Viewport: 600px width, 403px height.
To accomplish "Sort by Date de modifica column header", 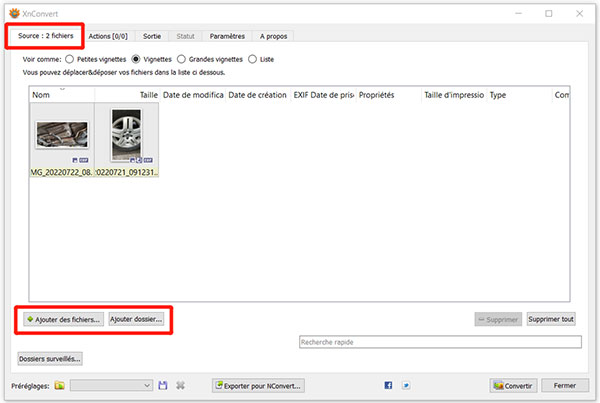I will tap(193, 95).
